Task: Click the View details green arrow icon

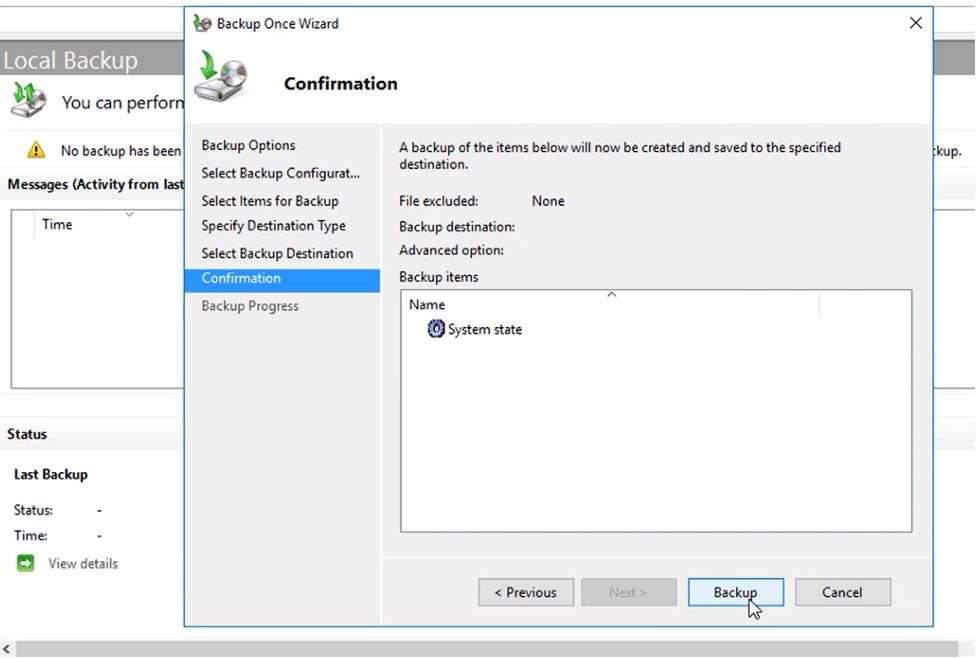Action: point(25,563)
